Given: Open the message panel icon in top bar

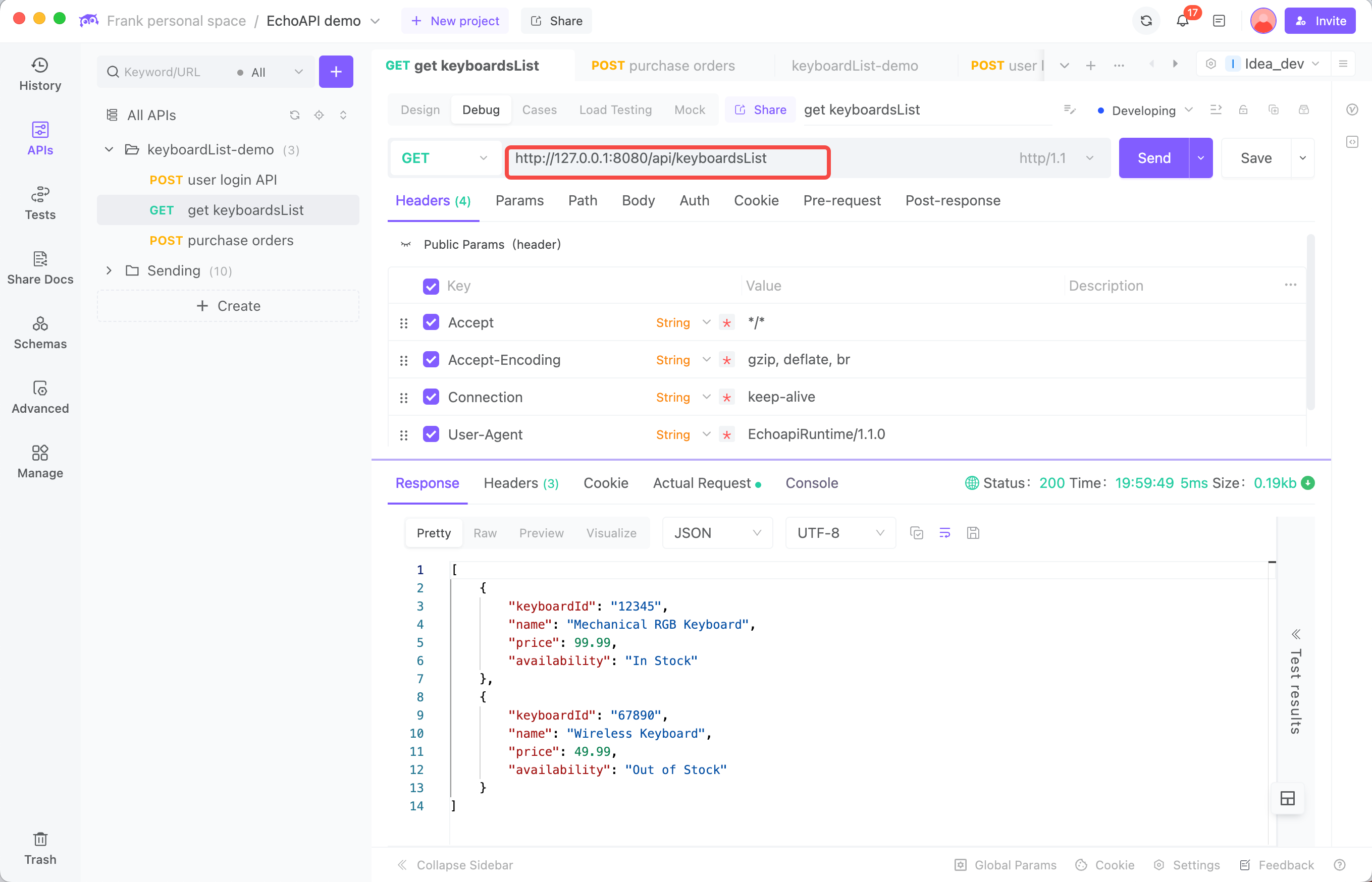Looking at the screenshot, I should point(1219,21).
